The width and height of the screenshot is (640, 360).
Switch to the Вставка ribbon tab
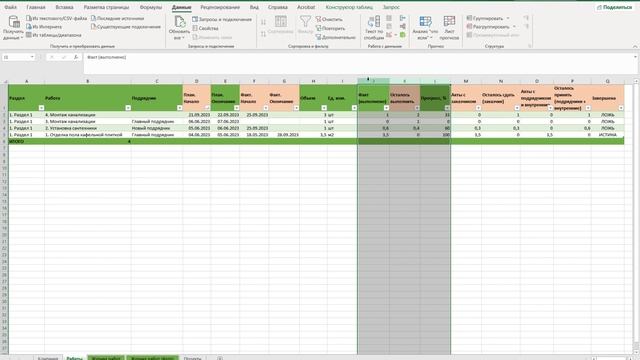coord(64,7)
